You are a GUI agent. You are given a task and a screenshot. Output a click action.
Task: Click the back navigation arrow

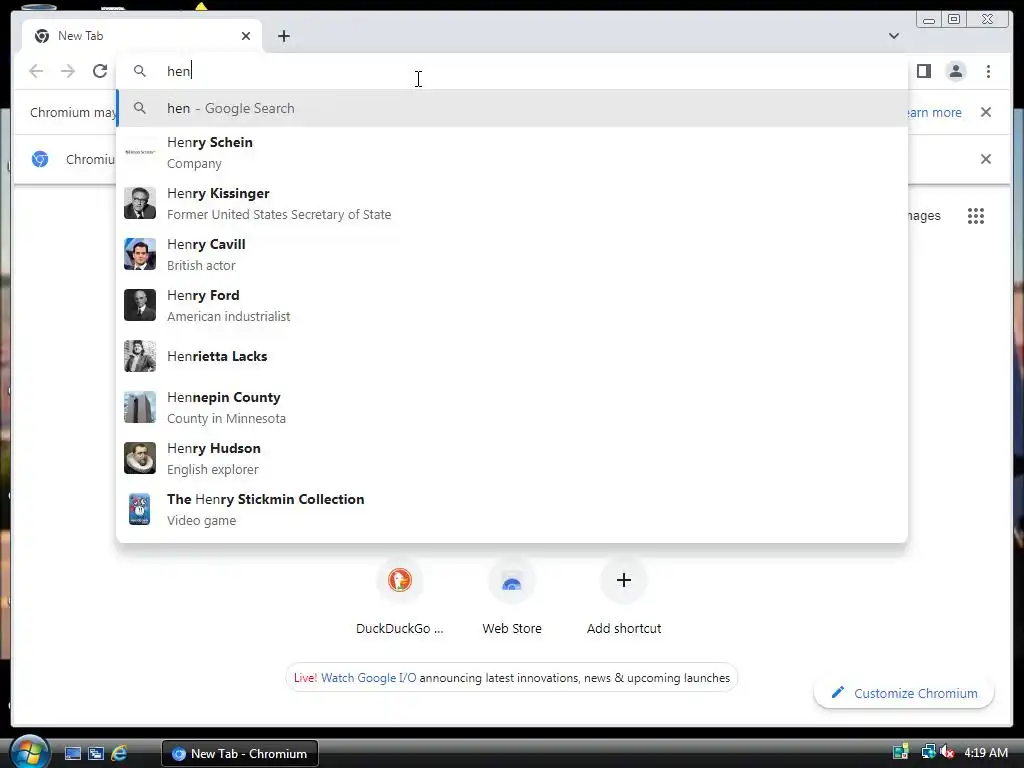(x=37, y=71)
